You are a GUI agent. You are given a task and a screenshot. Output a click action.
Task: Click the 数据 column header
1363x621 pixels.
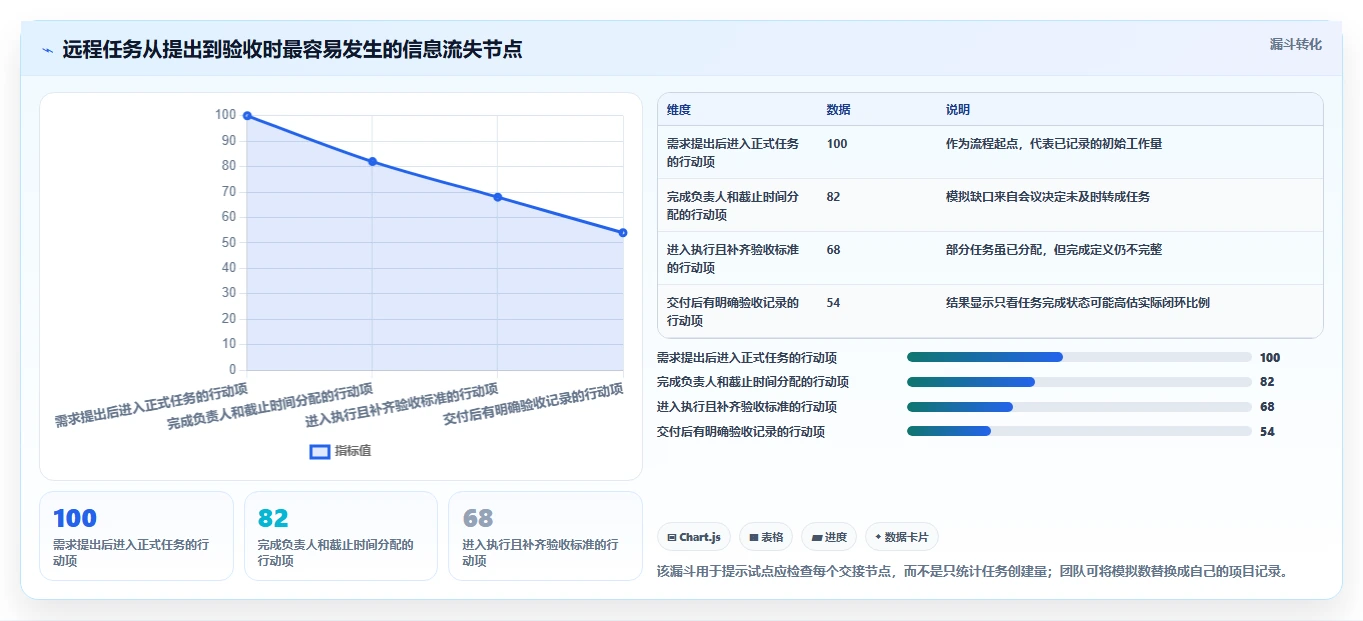839,110
